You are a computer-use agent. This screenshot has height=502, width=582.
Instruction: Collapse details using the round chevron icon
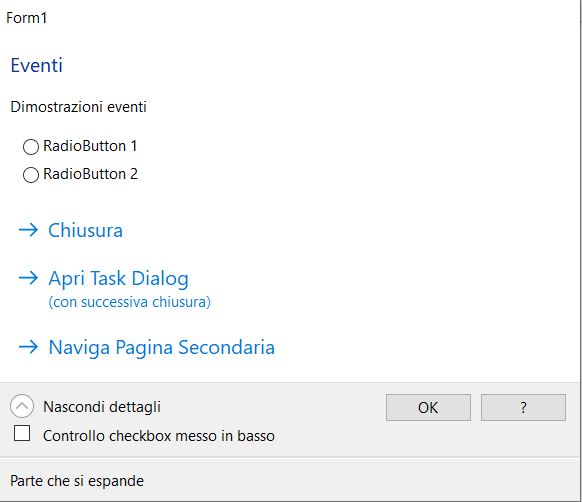22,406
